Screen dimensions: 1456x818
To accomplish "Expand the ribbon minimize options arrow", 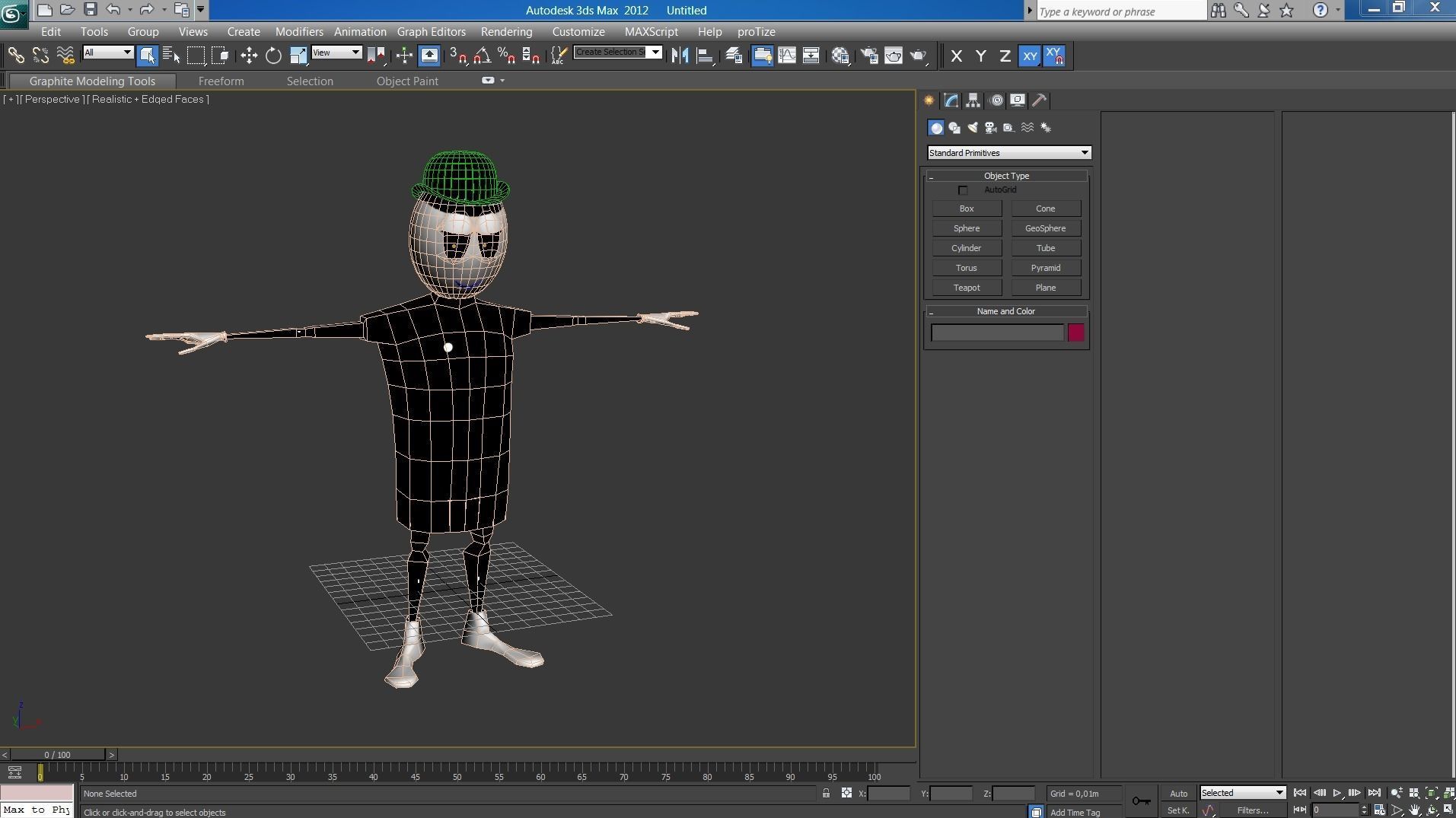I will [x=502, y=81].
